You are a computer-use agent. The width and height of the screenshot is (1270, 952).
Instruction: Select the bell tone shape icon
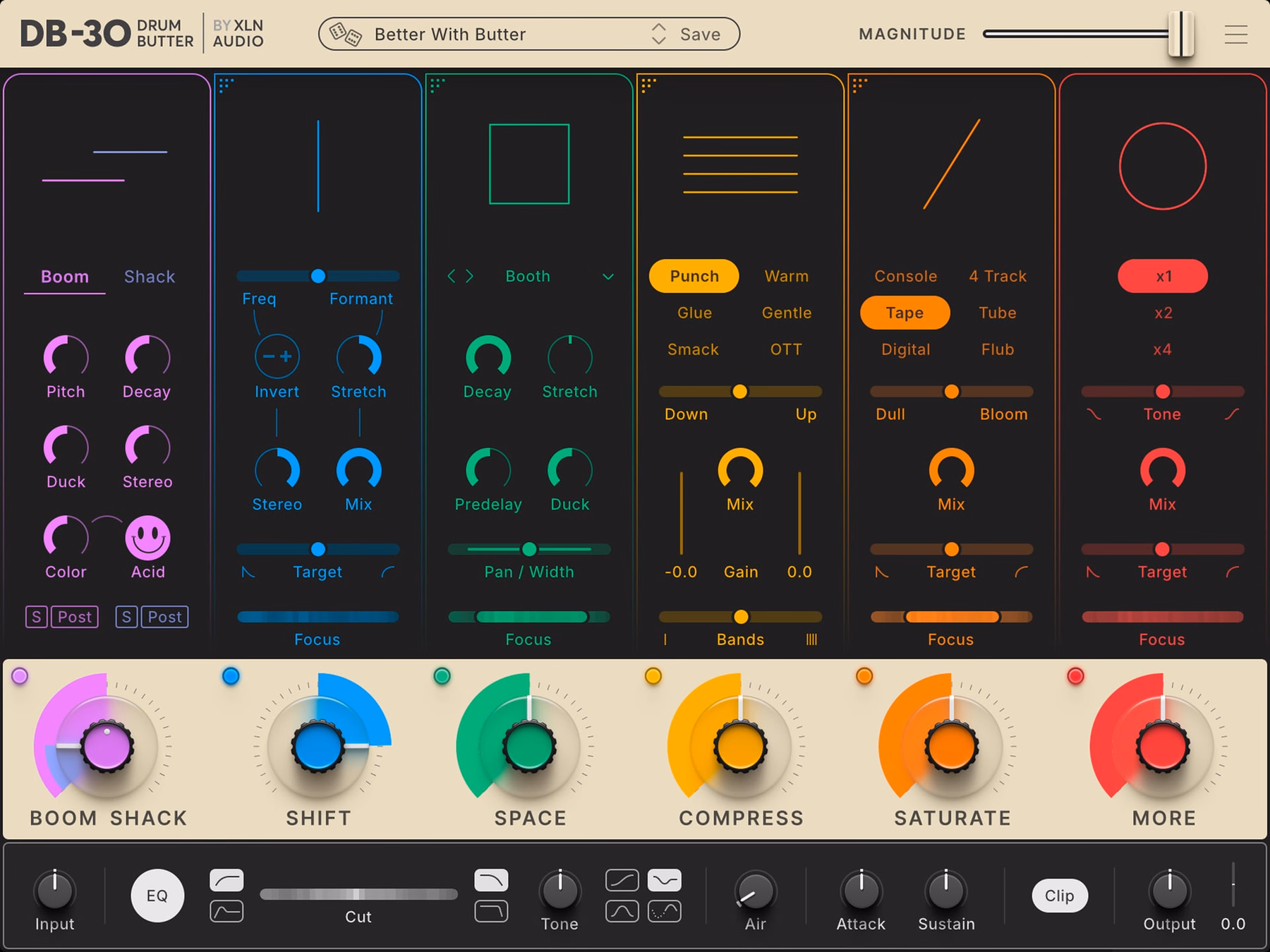coord(622,911)
